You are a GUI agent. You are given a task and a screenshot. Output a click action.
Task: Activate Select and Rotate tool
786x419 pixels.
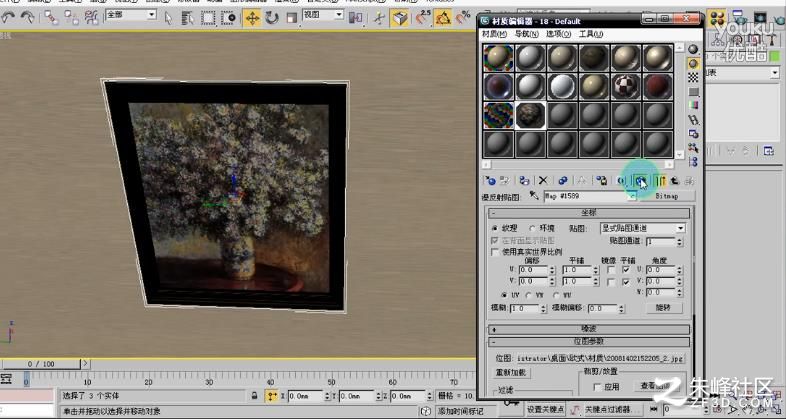pyautogui.click(x=272, y=19)
